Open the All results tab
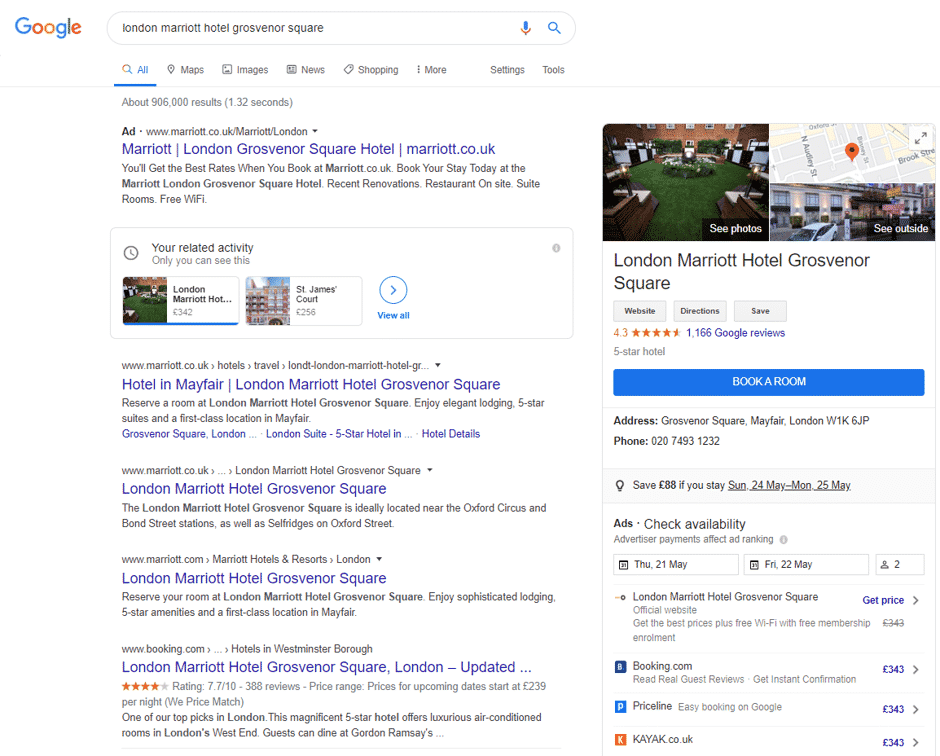Viewport: 940px width, 756px height. 135,70
